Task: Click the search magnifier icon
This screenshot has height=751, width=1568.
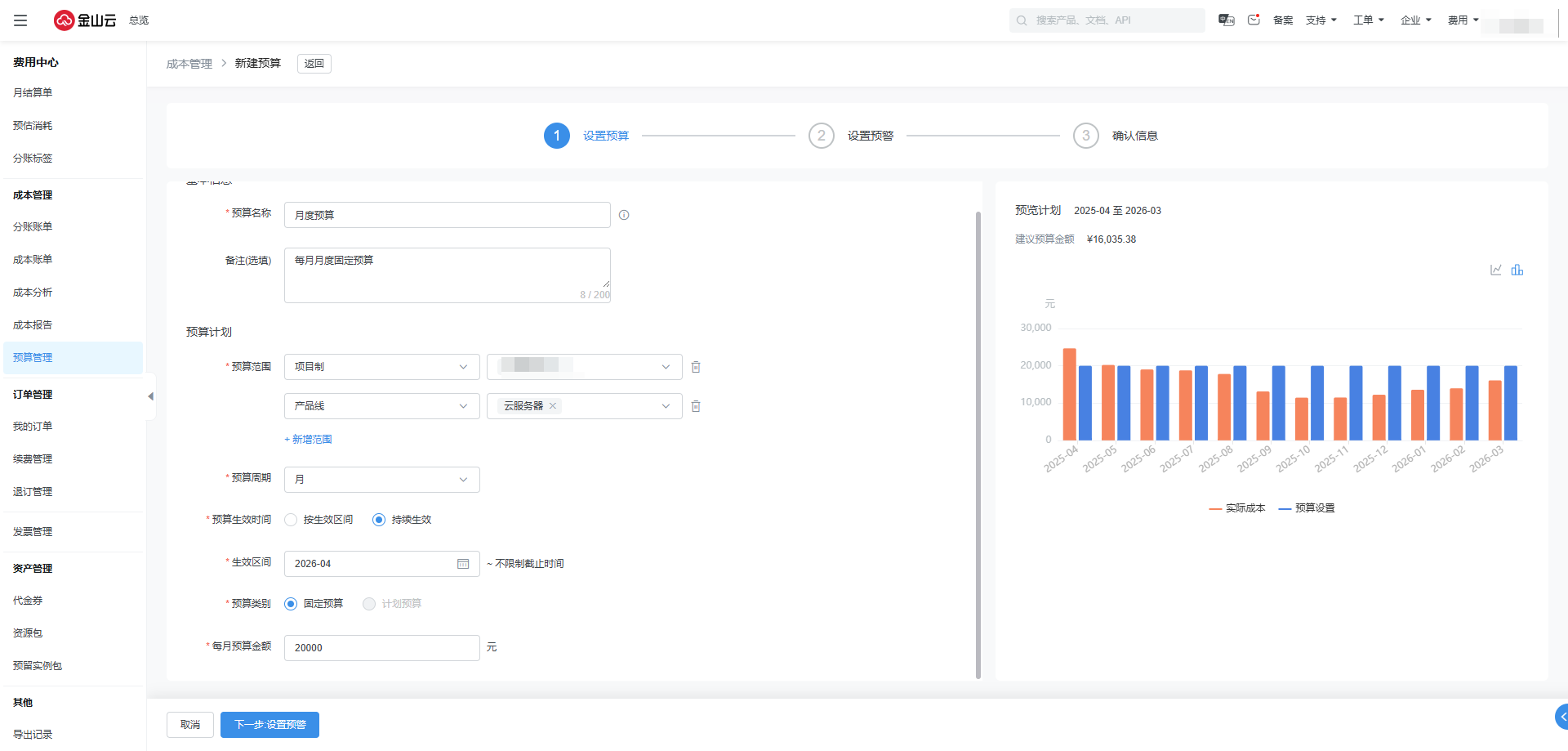Action: click(x=1022, y=20)
